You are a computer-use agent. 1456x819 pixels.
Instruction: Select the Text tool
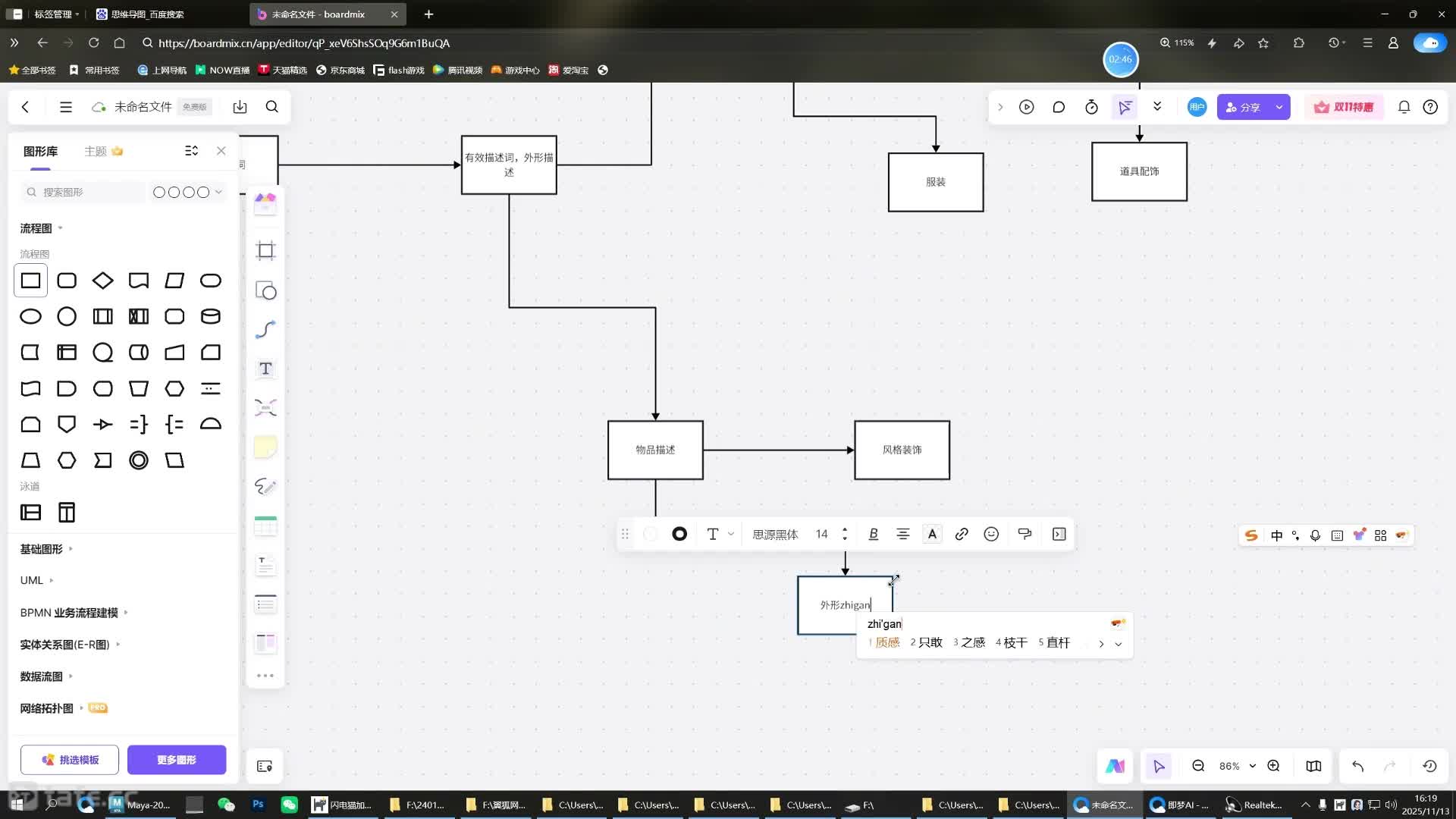click(x=265, y=369)
